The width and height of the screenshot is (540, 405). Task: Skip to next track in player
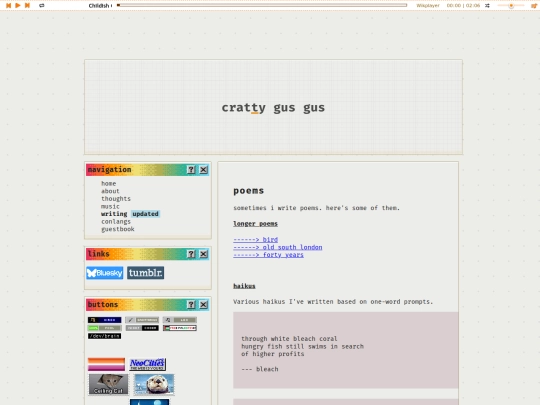tap(27, 6)
